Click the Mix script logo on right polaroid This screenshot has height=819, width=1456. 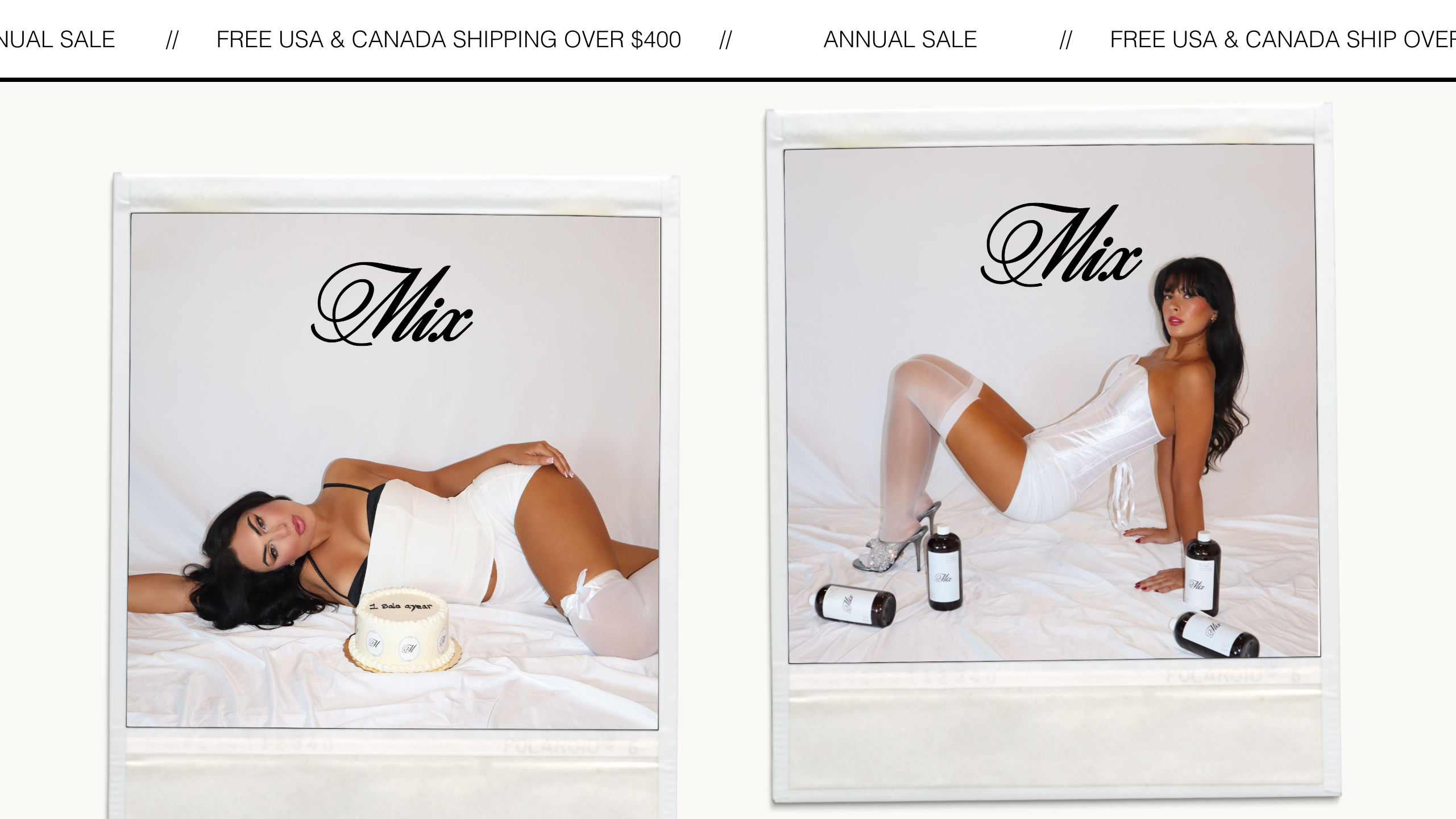click(1061, 244)
